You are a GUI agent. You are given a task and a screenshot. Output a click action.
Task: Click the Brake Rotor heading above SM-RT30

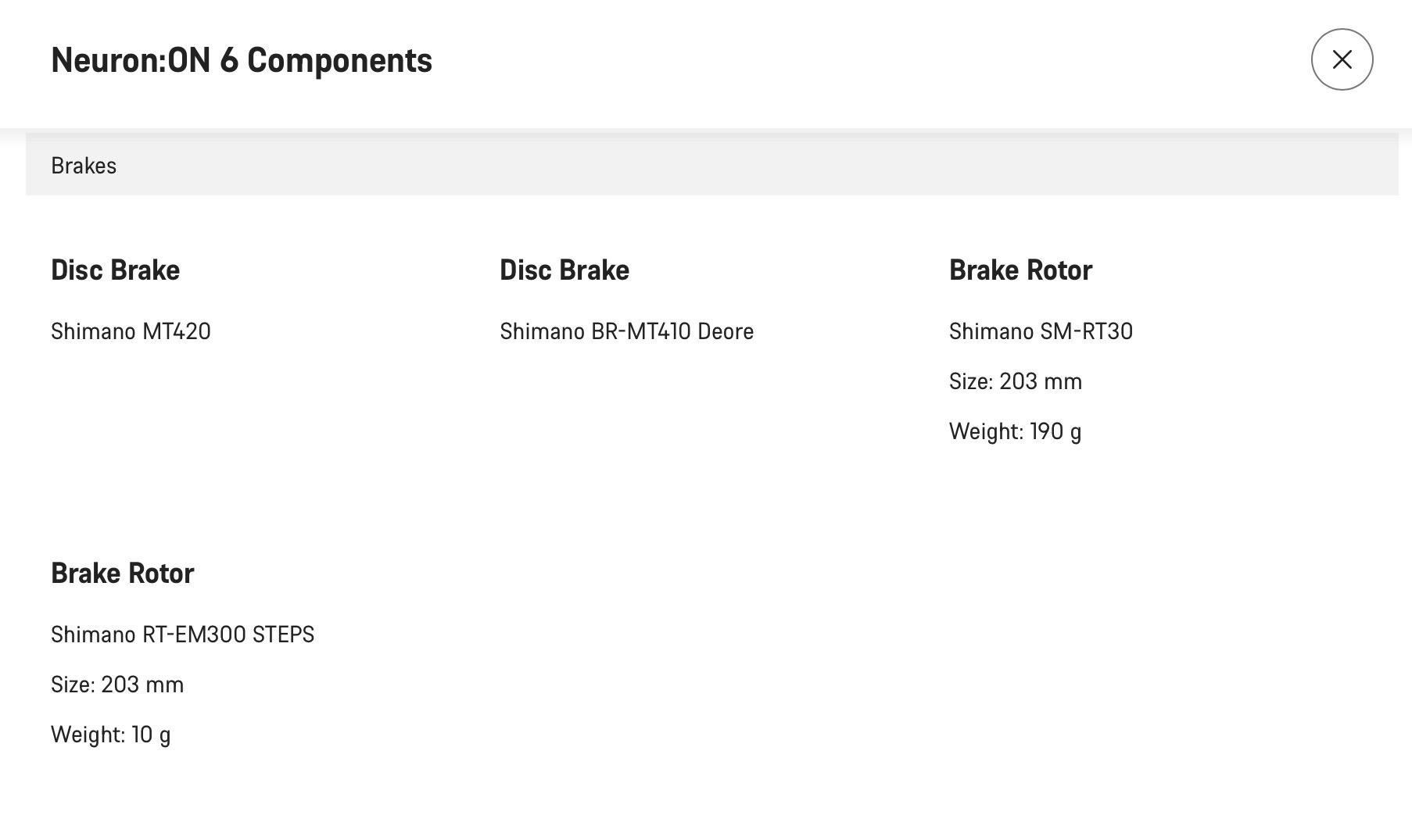point(1020,270)
